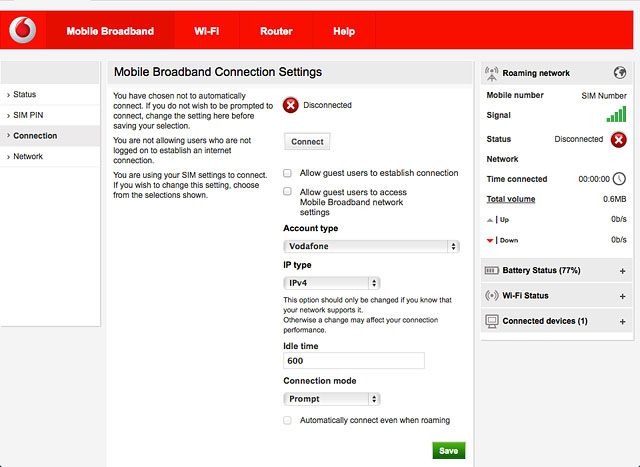Select SIM PIN in the left sidebar
The width and height of the screenshot is (640, 467).
[50, 115]
